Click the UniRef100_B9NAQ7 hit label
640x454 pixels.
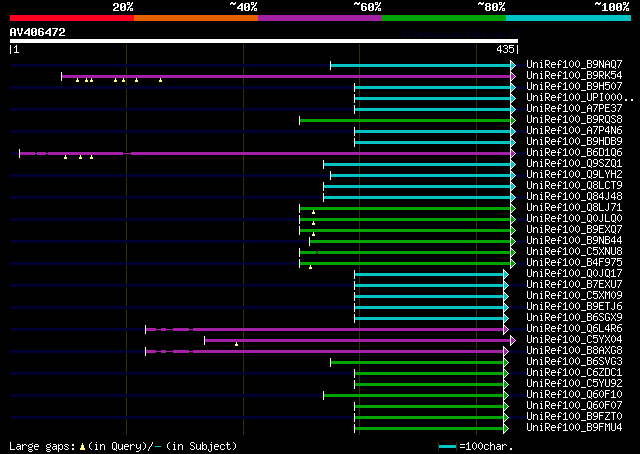point(574,65)
